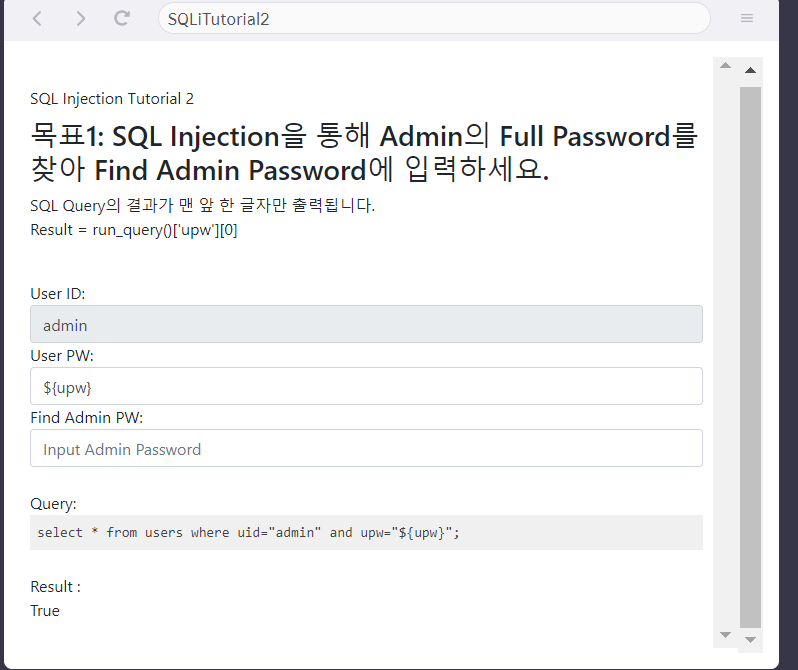
Task: Click the 'SQL Injection Tutorial 2' heading text
Action: [x=112, y=99]
